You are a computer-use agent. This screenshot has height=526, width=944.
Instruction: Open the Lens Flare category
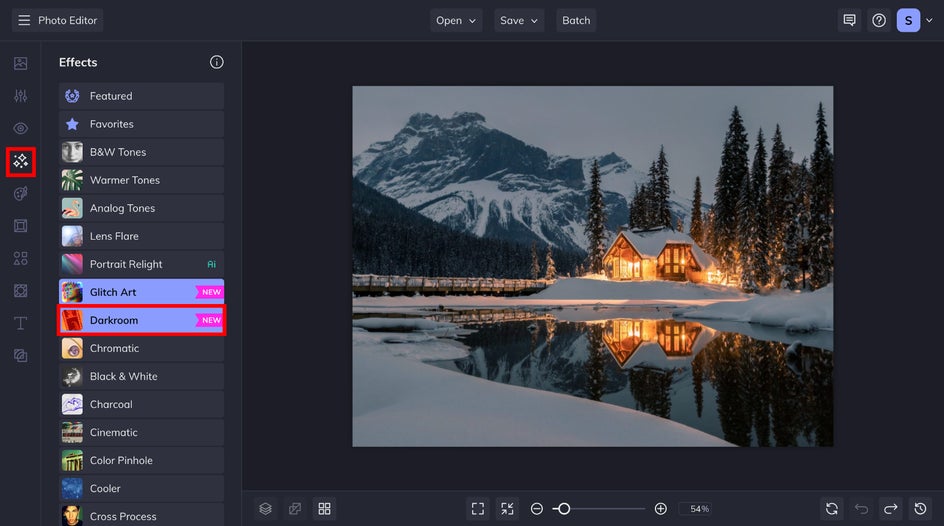tap(141, 236)
